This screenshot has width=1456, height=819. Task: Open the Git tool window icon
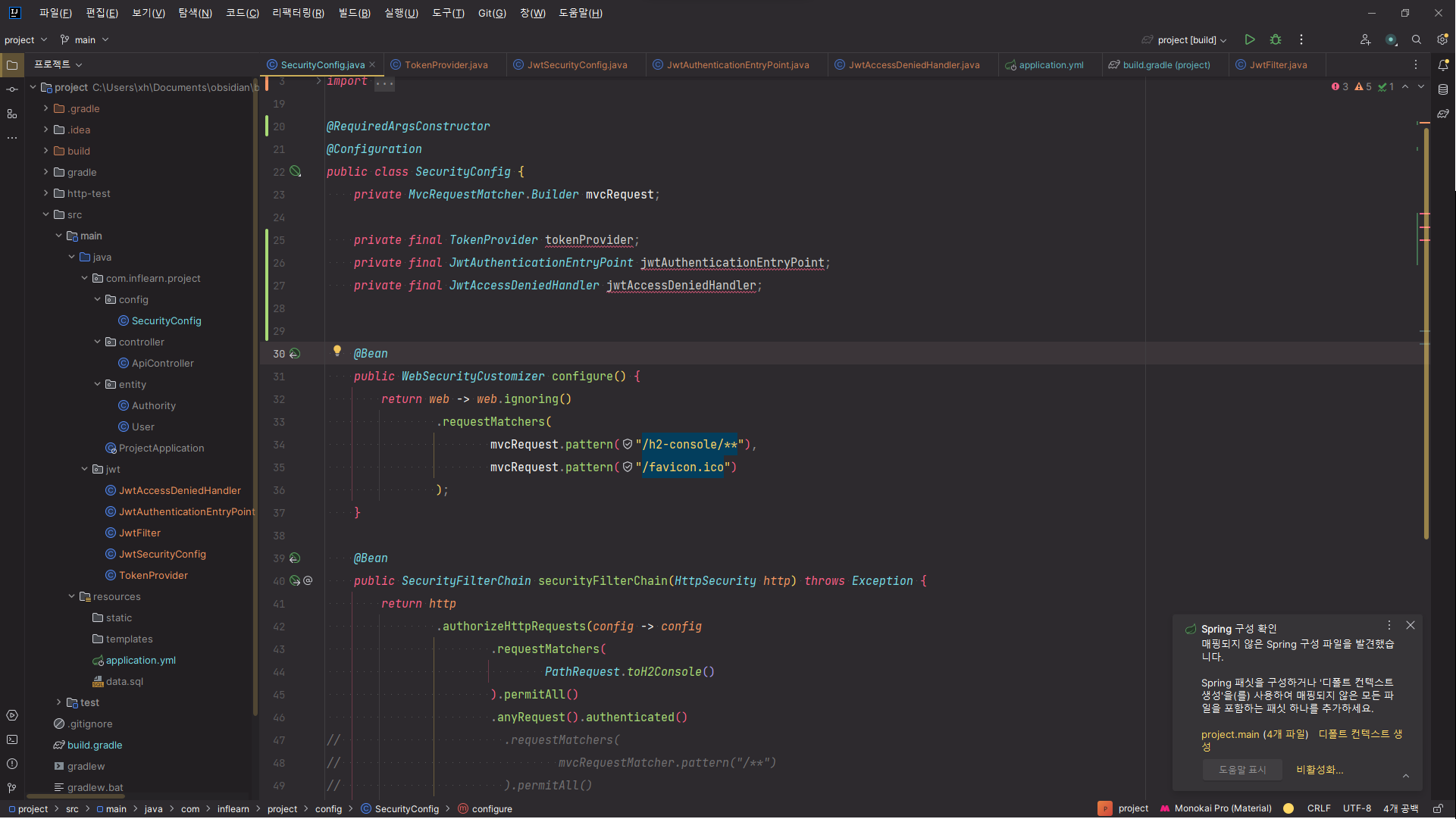[x=12, y=788]
